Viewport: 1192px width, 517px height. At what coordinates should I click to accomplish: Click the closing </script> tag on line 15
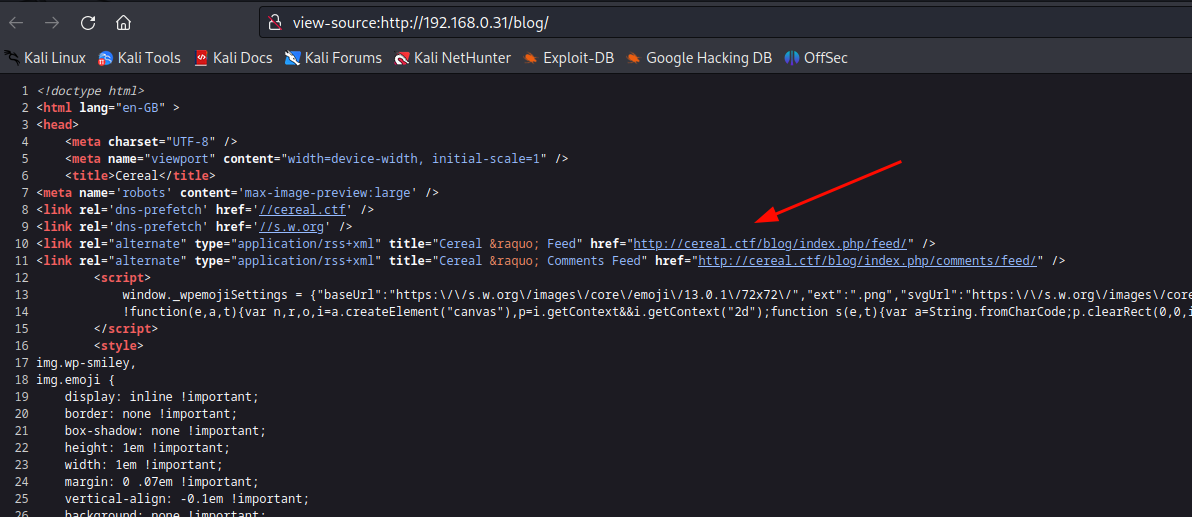pyautogui.click(x=126, y=328)
